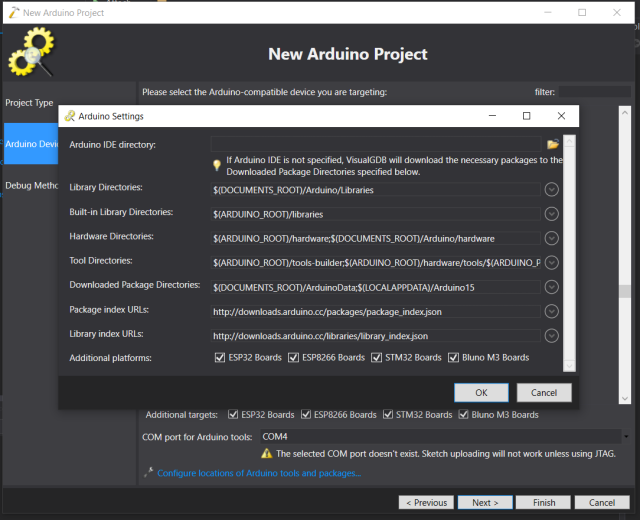Click Arduino Settings scrollbar down arrow
The height and width of the screenshot is (520, 640).
click(x=569, y=366)
